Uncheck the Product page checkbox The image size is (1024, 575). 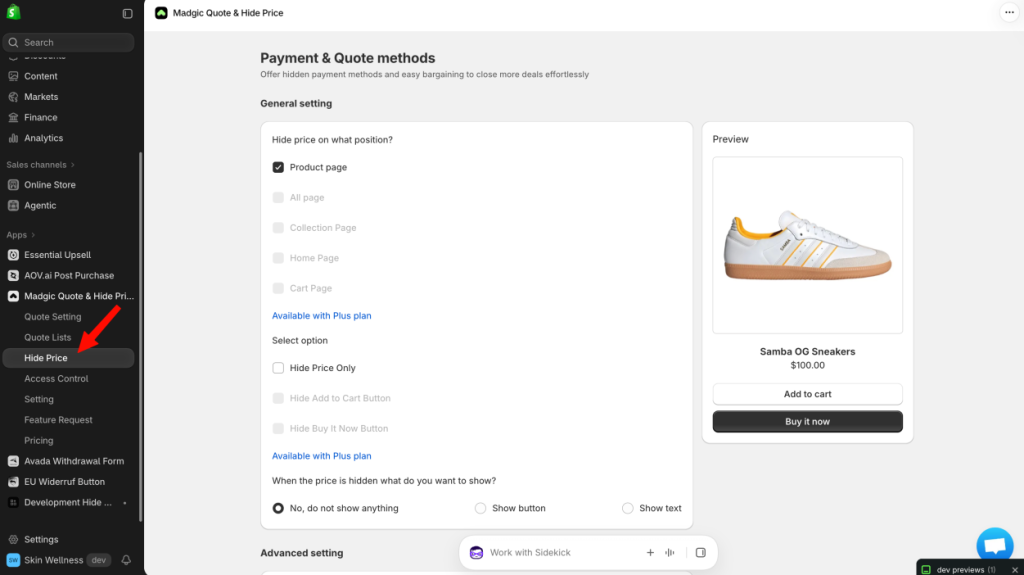(278, 167)
